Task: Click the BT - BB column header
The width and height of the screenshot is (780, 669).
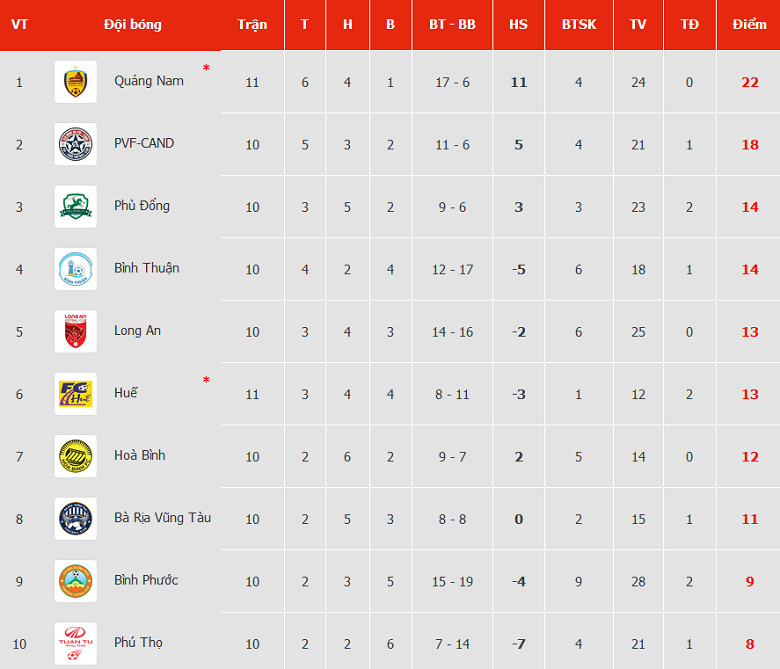Action: [452, 24]
